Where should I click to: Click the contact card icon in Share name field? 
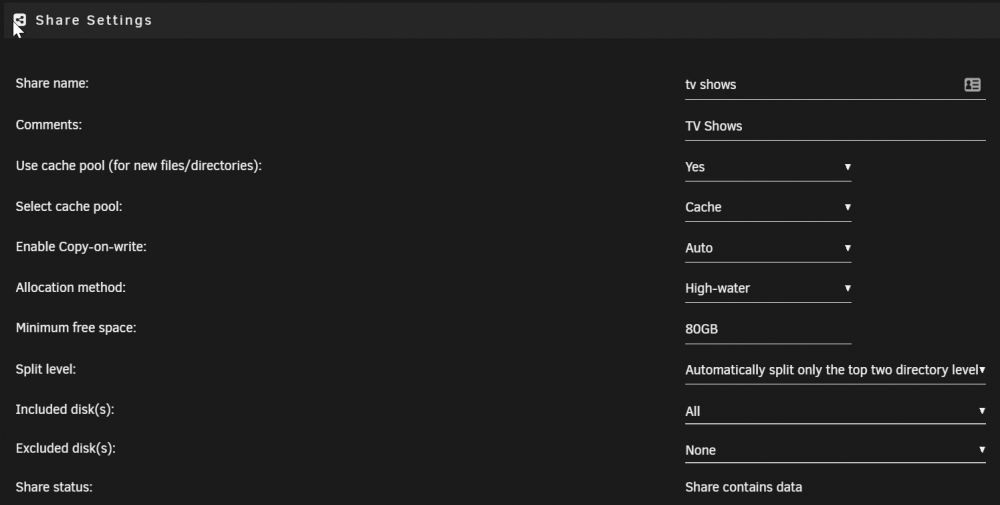coord(972,84)
